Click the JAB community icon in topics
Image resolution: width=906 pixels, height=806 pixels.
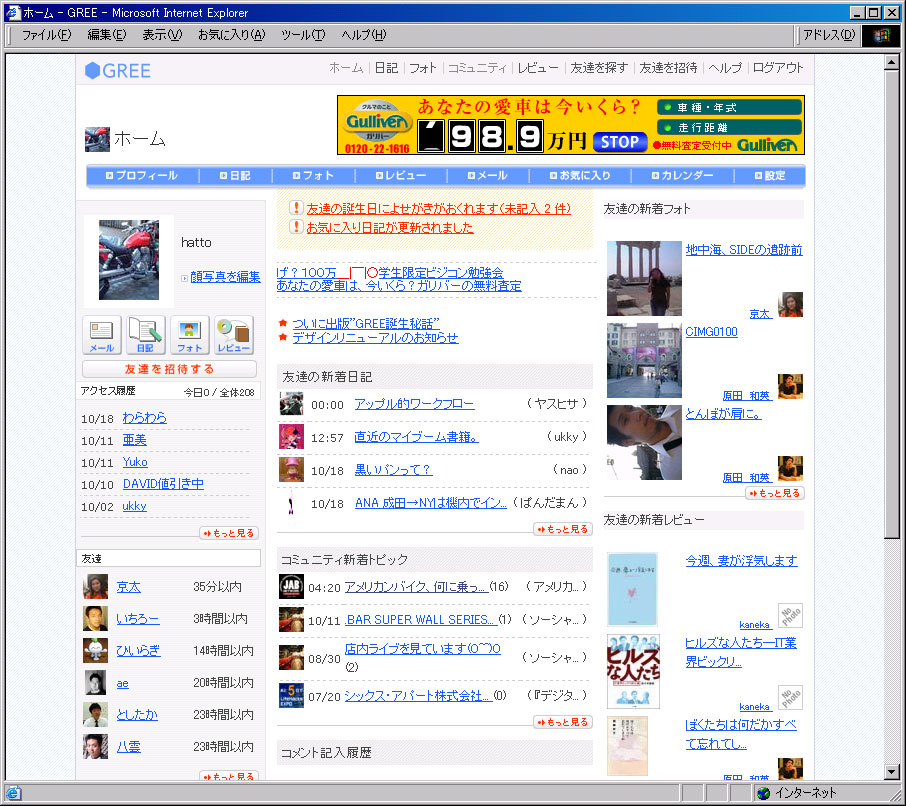(291, 587)
